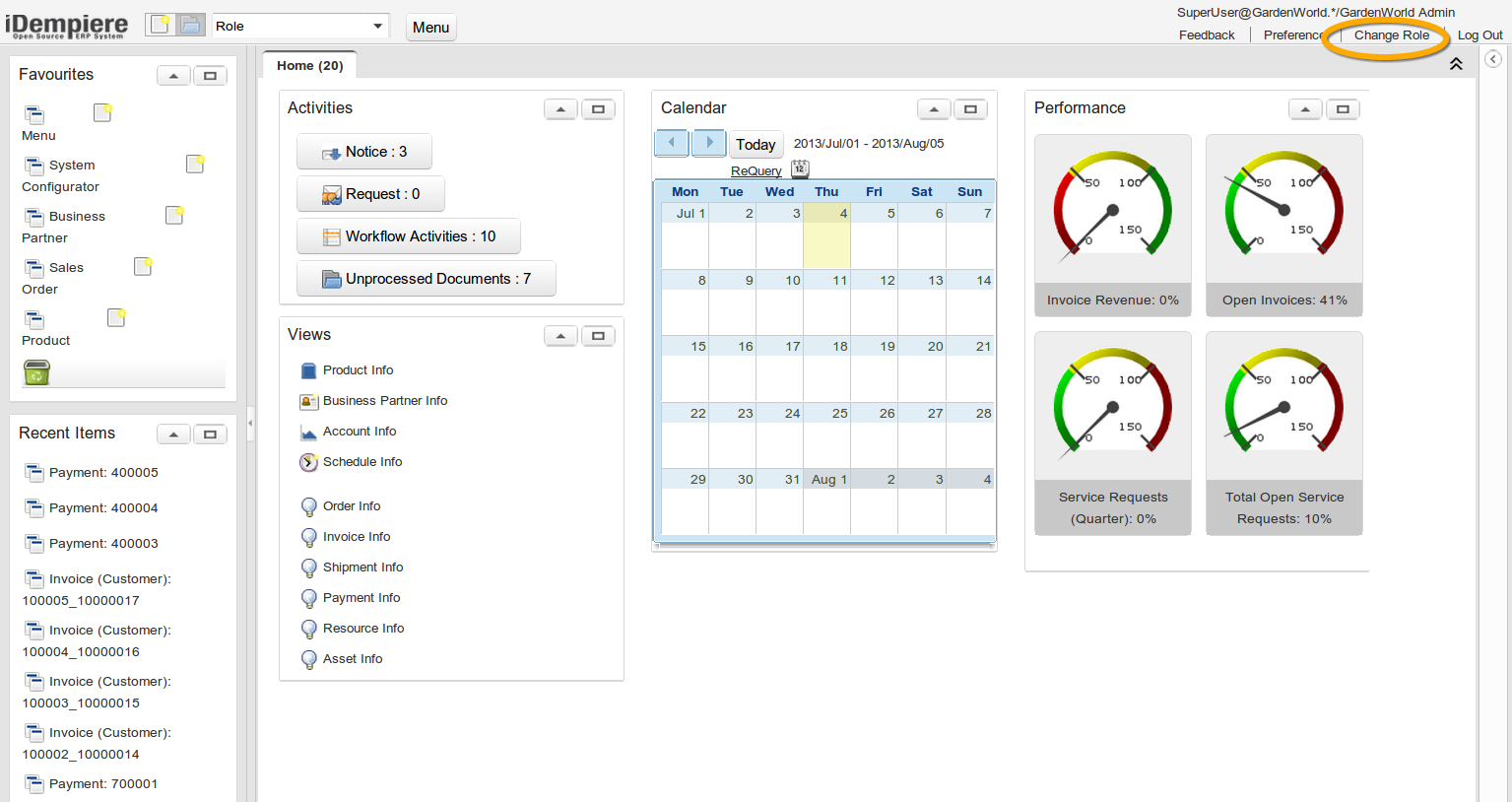Go to next month in Calendar
This screenshot has height=802, width=1512.
(709, 143)
